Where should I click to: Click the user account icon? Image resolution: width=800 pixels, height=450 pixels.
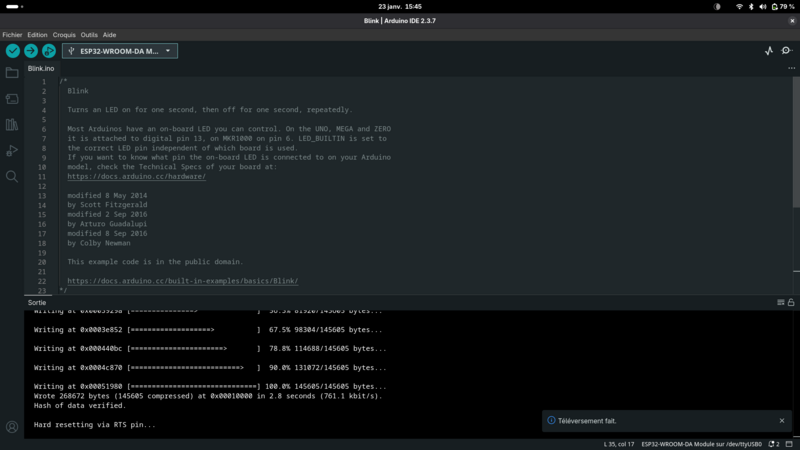[x=12, y=427]
